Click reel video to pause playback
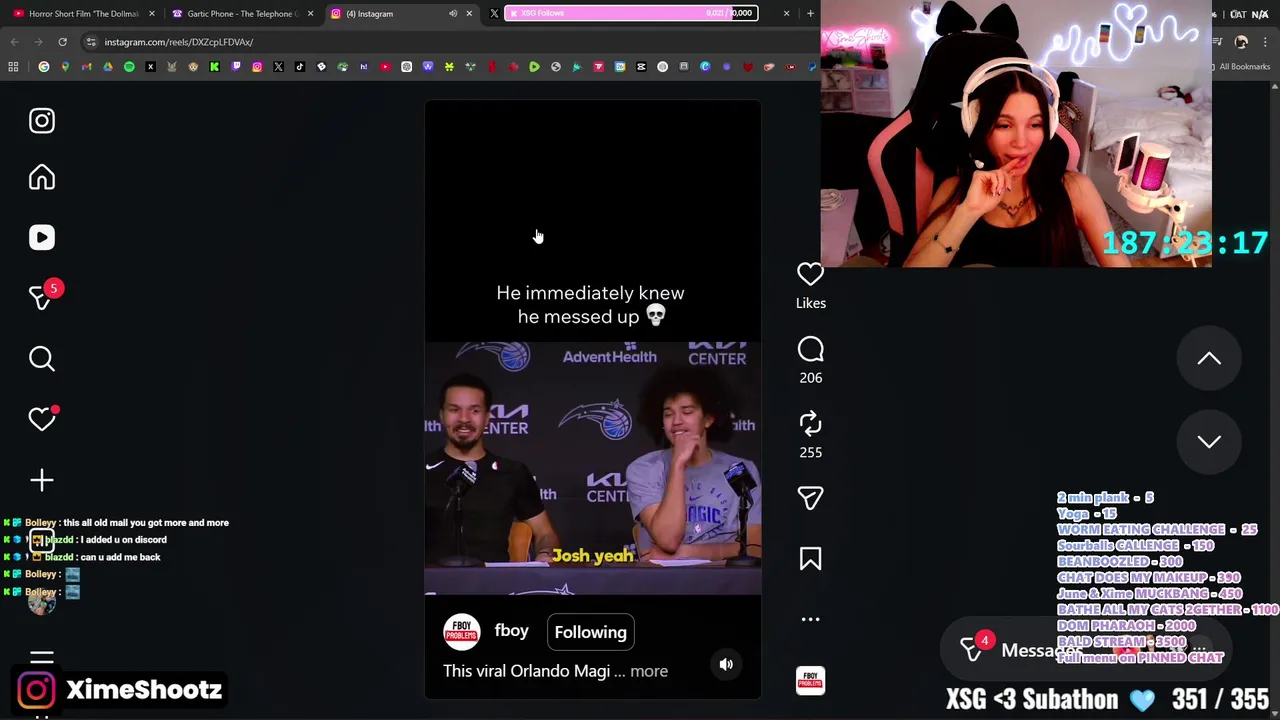 (592, 400)
